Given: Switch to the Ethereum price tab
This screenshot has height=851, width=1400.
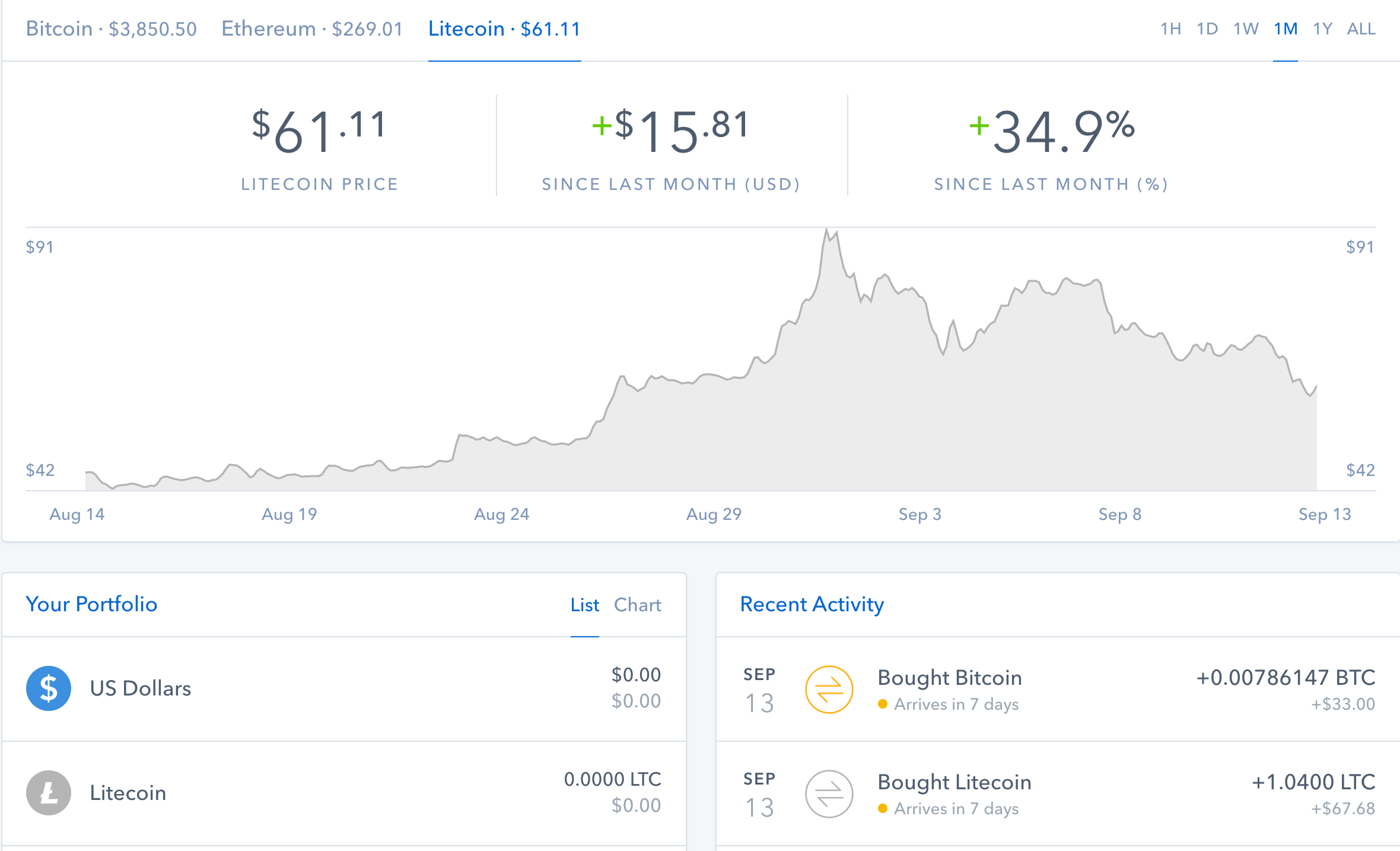Looking at the screenshot, I should click(312, 28).
